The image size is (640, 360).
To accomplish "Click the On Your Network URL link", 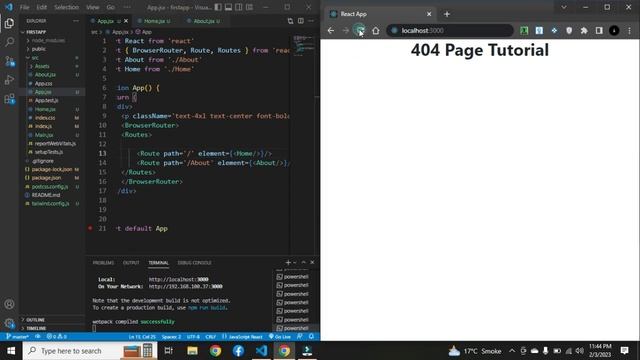I will coord(185,287).
